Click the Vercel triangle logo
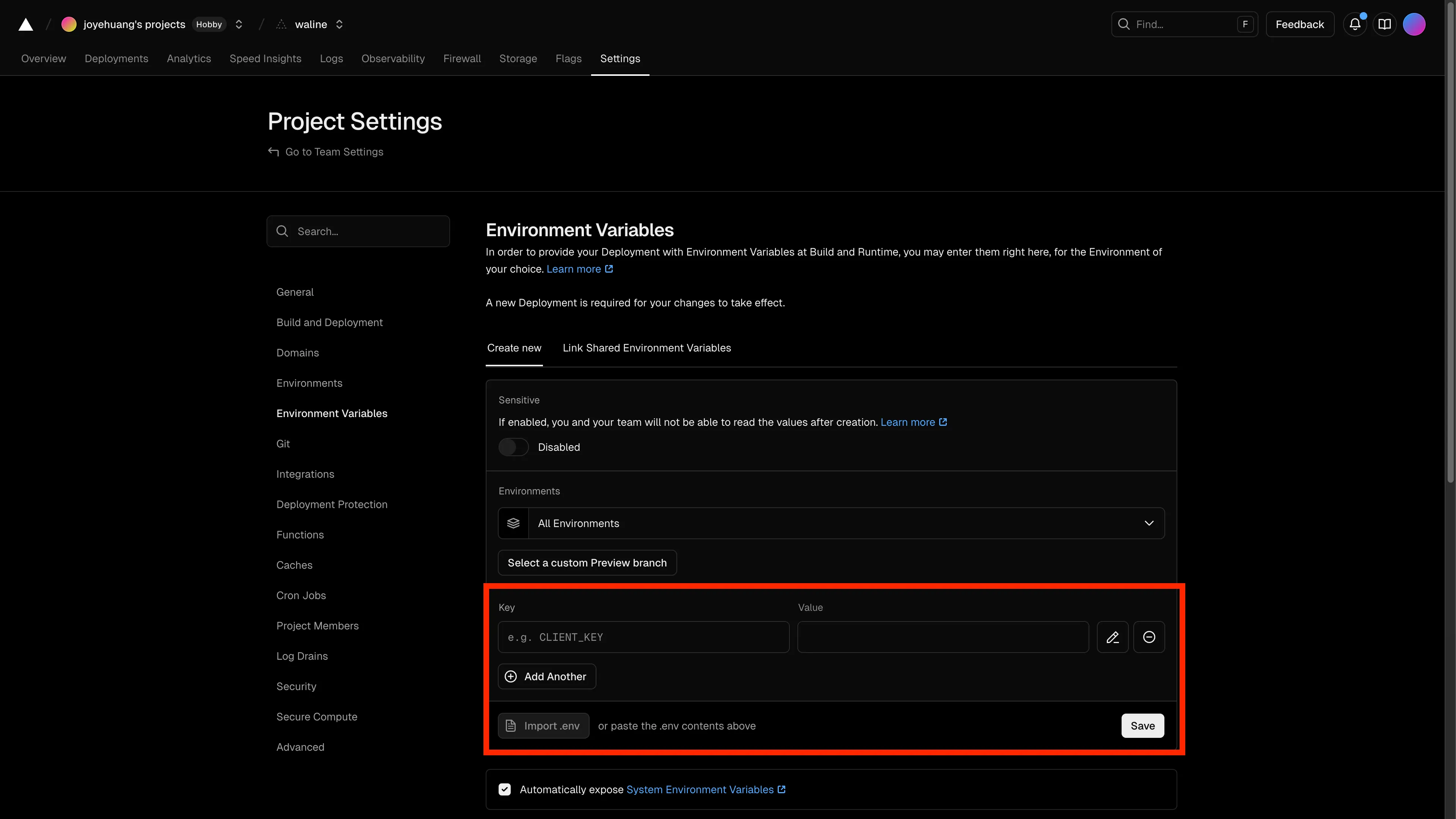The height and width of the screenshot is (819, 1456). coord(26,24)
